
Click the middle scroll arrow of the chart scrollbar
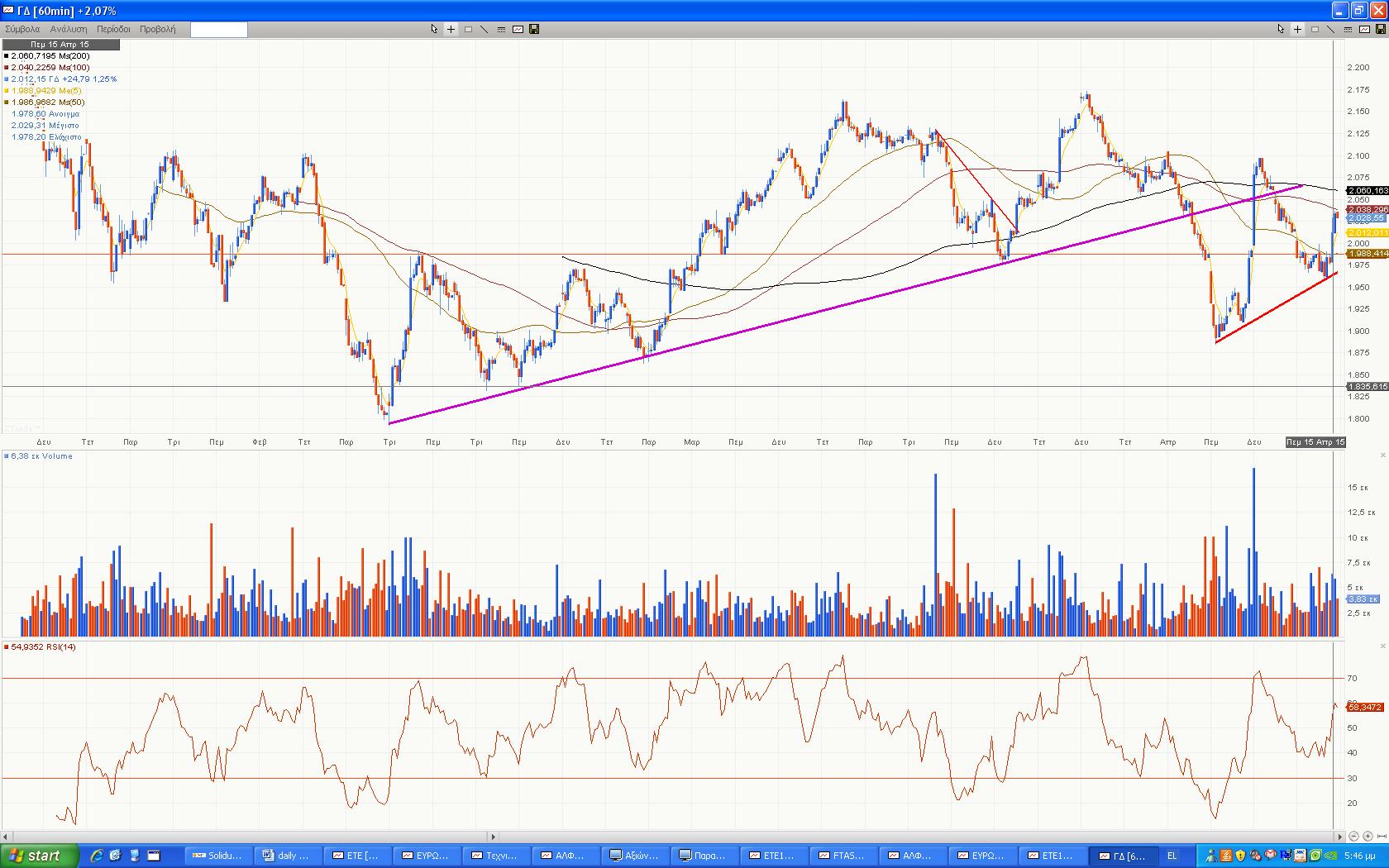click(493, 836)
